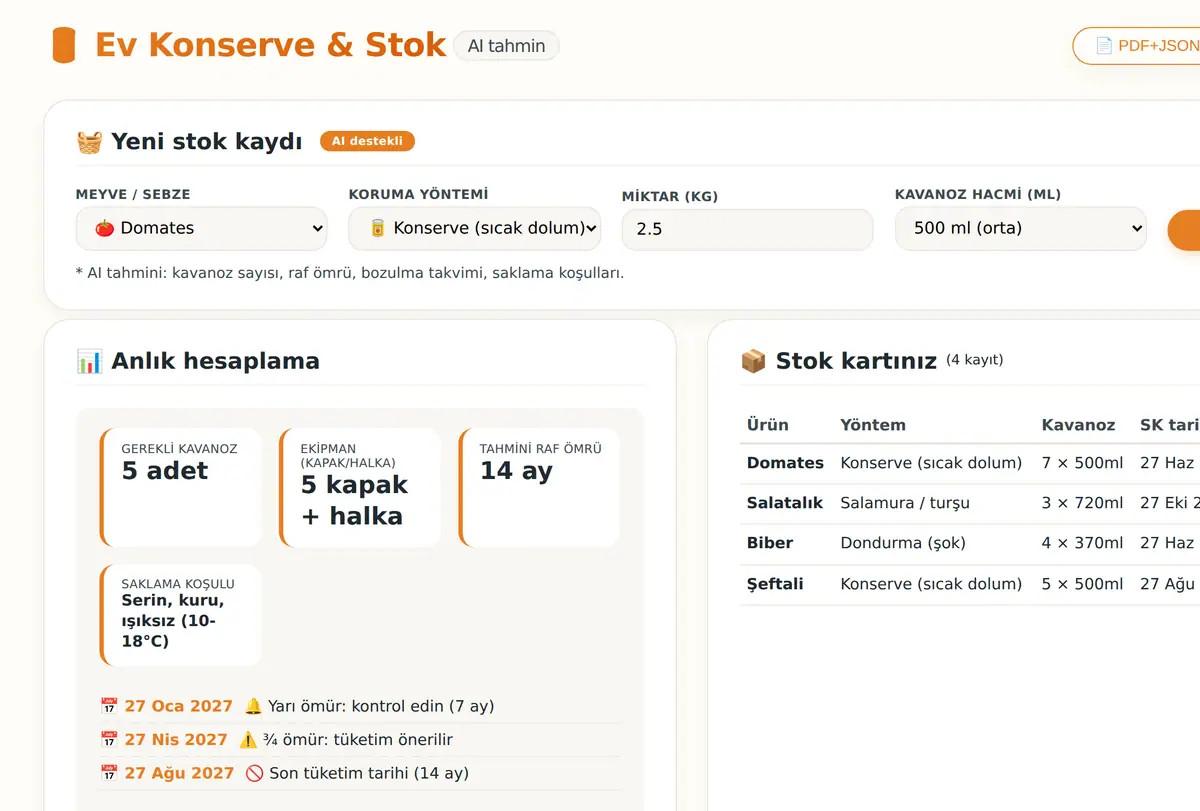Click the 4 × 370ml jar cell

click(1082, 543)
